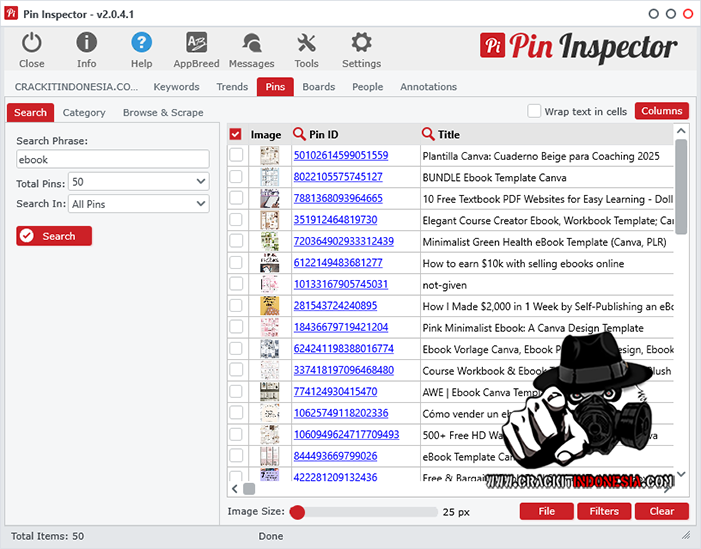Image resolution: width=701 pixels, height=549 pixels.
Task: Open the Info toolbar icon
Action: pos(87,43)
